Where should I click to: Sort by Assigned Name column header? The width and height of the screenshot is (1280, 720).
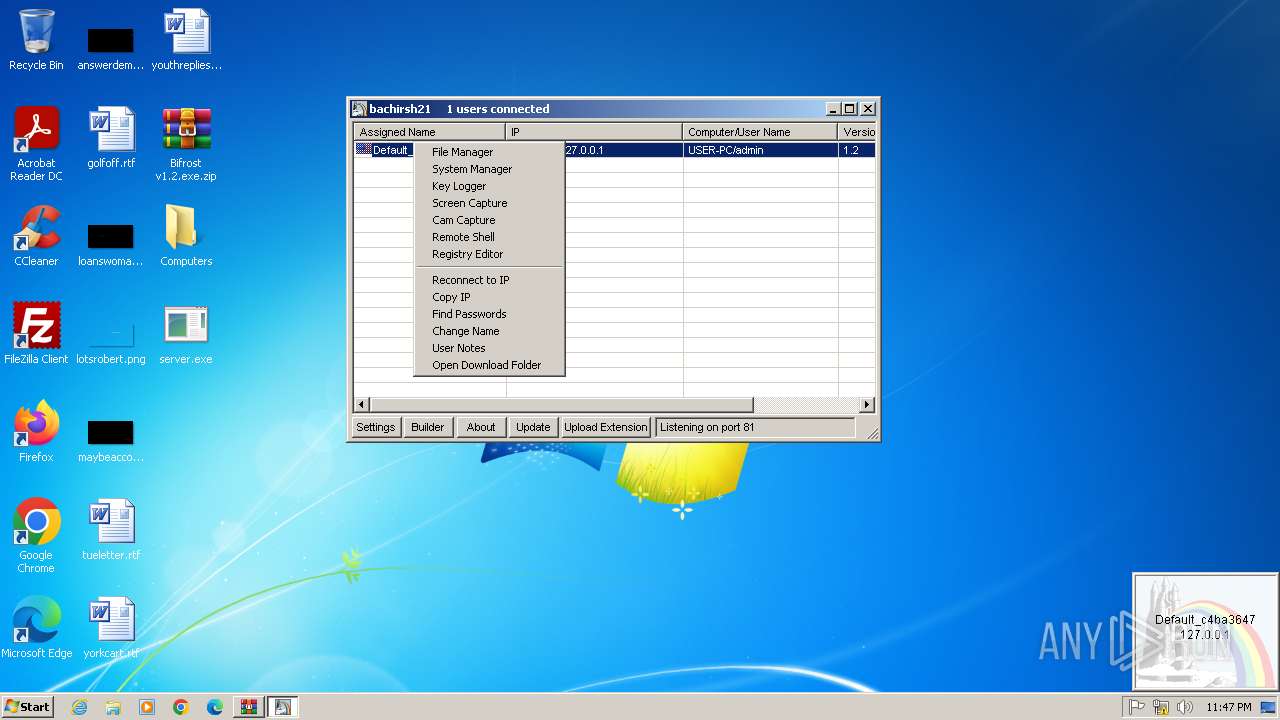[x=430, y=132]
